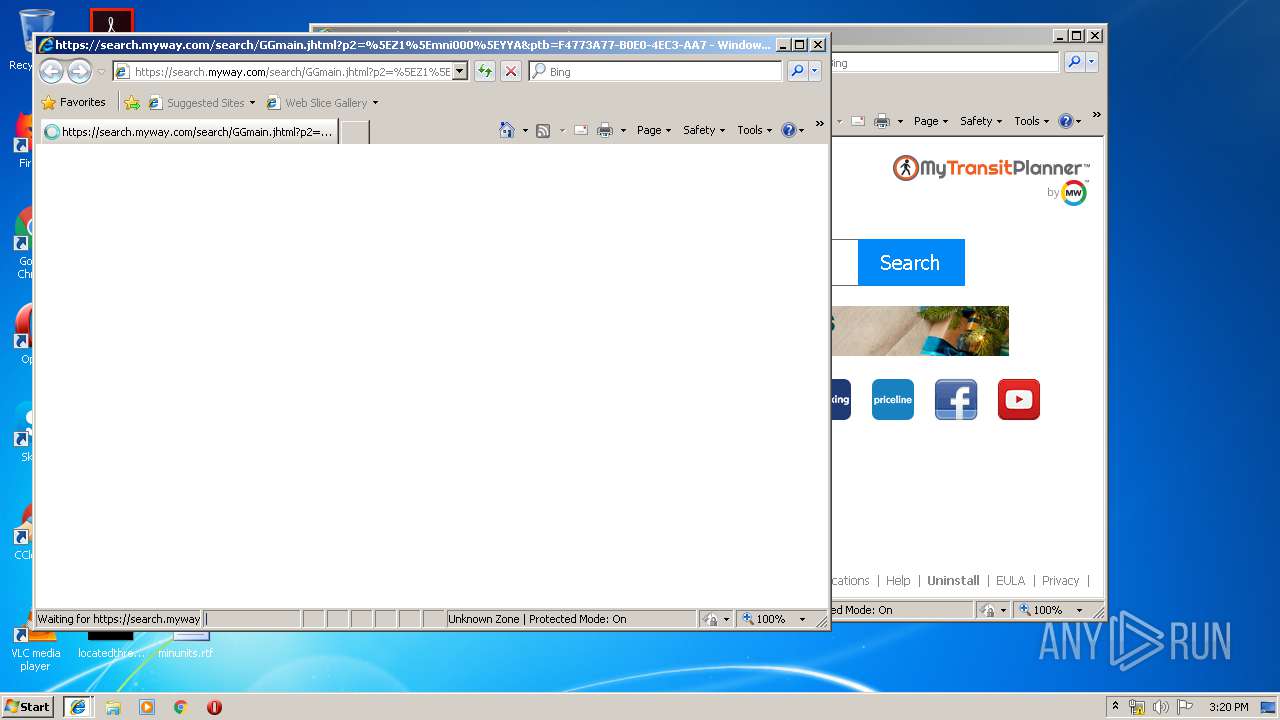Click the Read Mail icon in front IE command bar
Screen dimensions: 1280x720
point(581,130)
